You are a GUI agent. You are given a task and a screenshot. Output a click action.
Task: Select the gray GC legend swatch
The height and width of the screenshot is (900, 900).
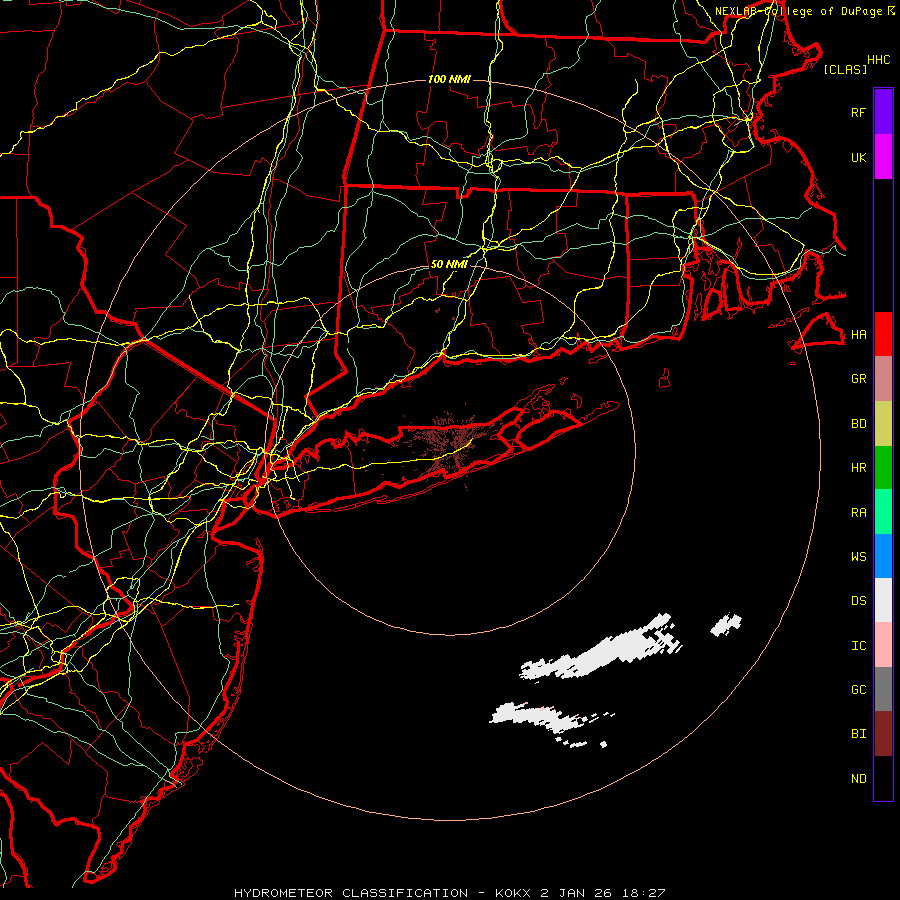tap(883, 689)
